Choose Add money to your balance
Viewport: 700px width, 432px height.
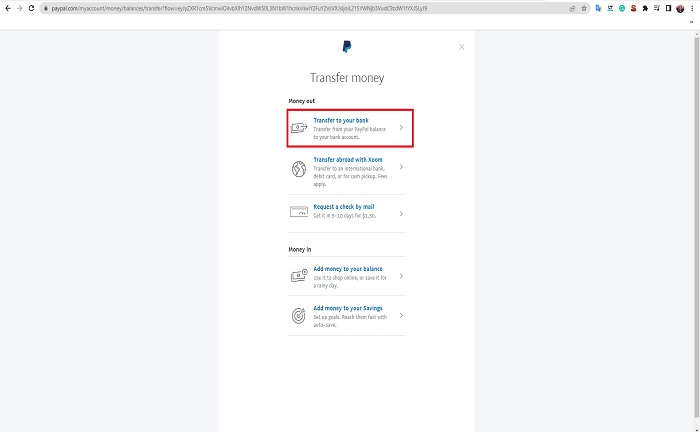coord(348,269)
